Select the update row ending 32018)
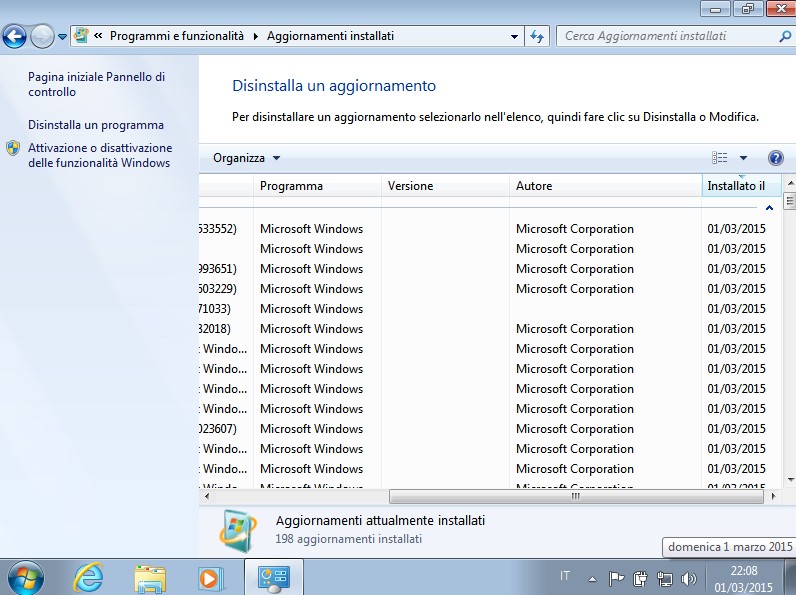796x595 pixels. (490, 329)
